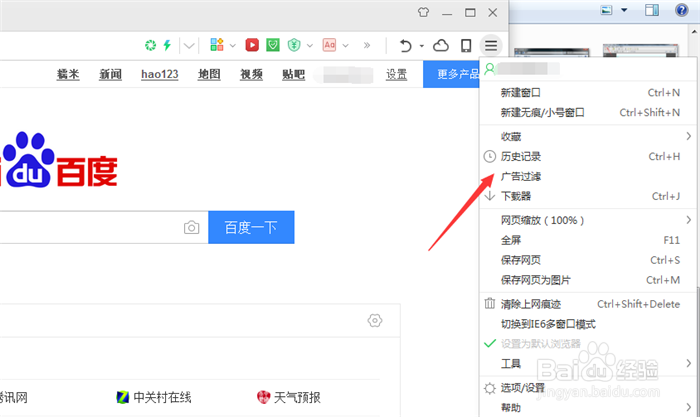The image size is (700, 417).
Task: Click the camera image search icon
Action: click(x=192, y=228)
